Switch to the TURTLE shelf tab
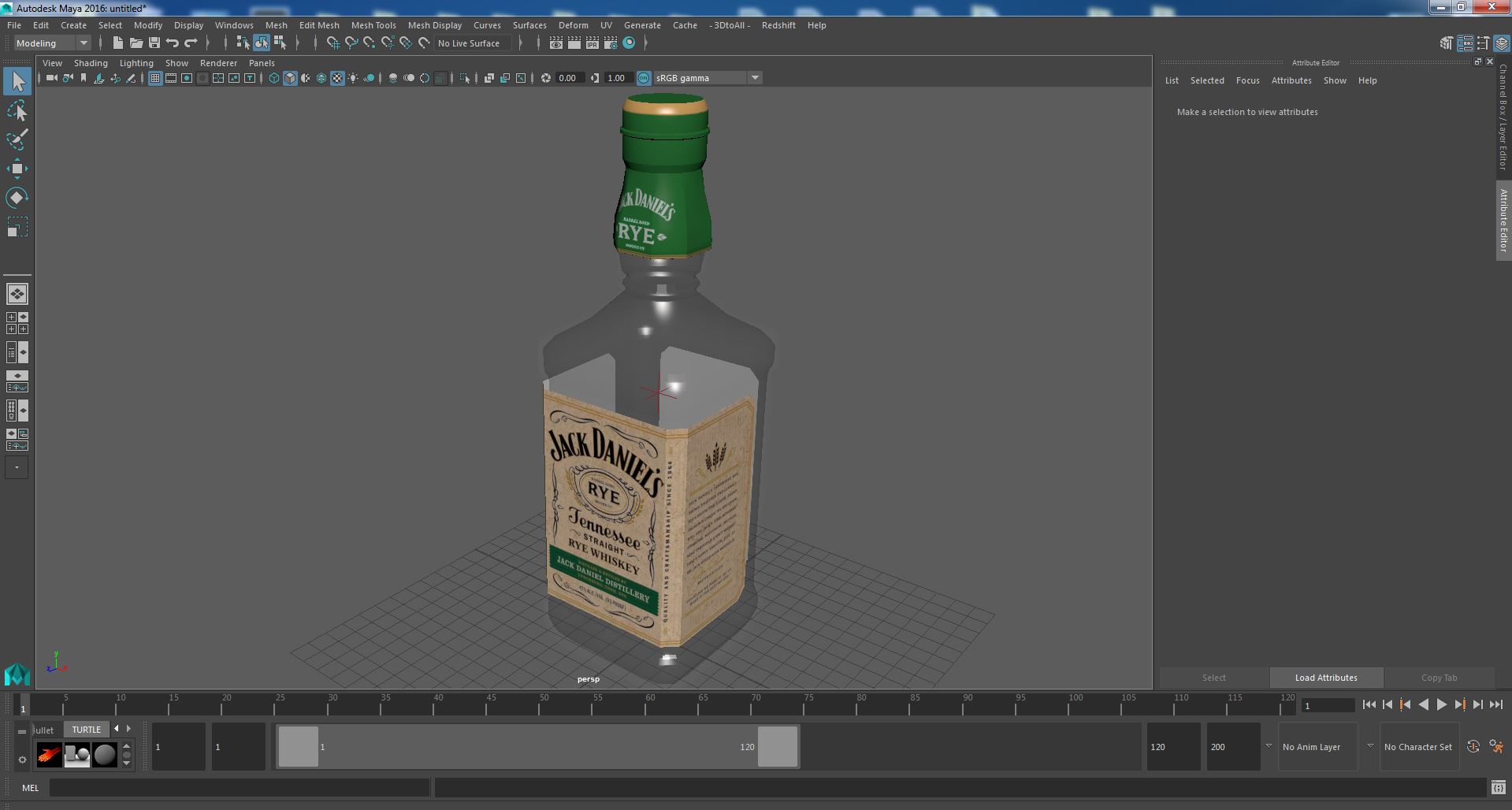 [87, 730]
